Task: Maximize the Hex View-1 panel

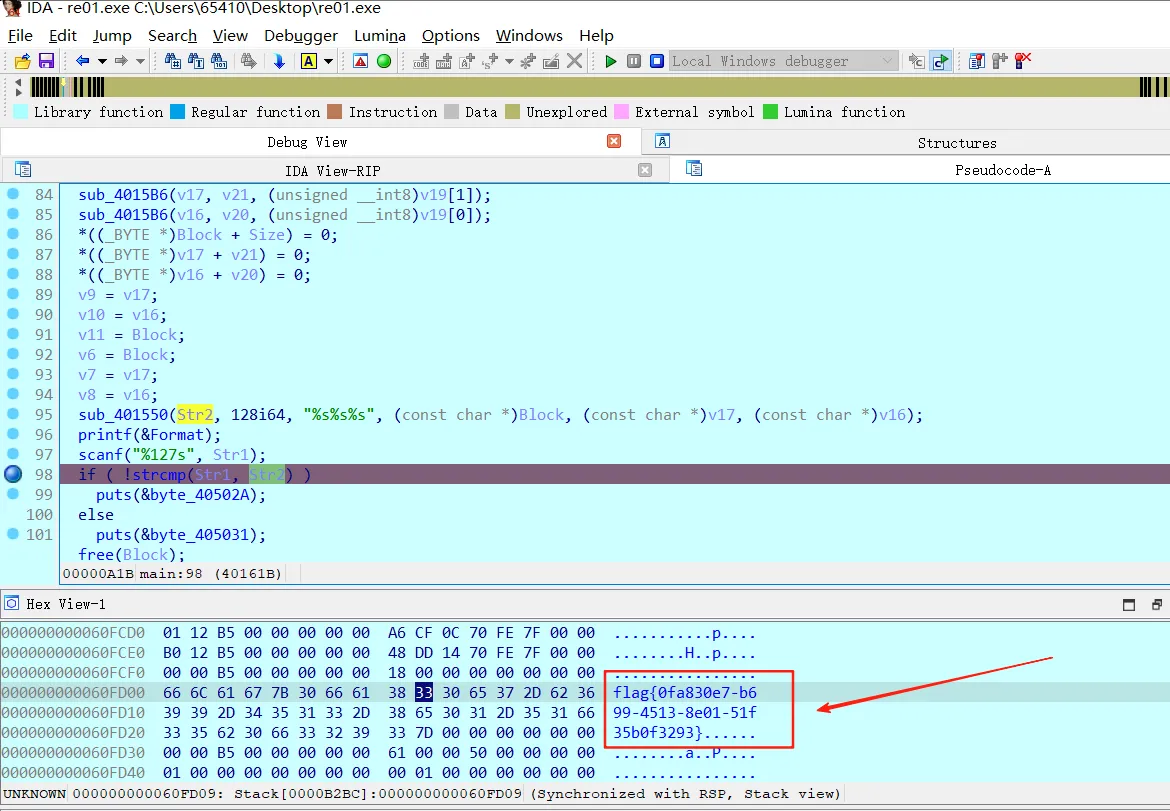Action: [1129, 605]
